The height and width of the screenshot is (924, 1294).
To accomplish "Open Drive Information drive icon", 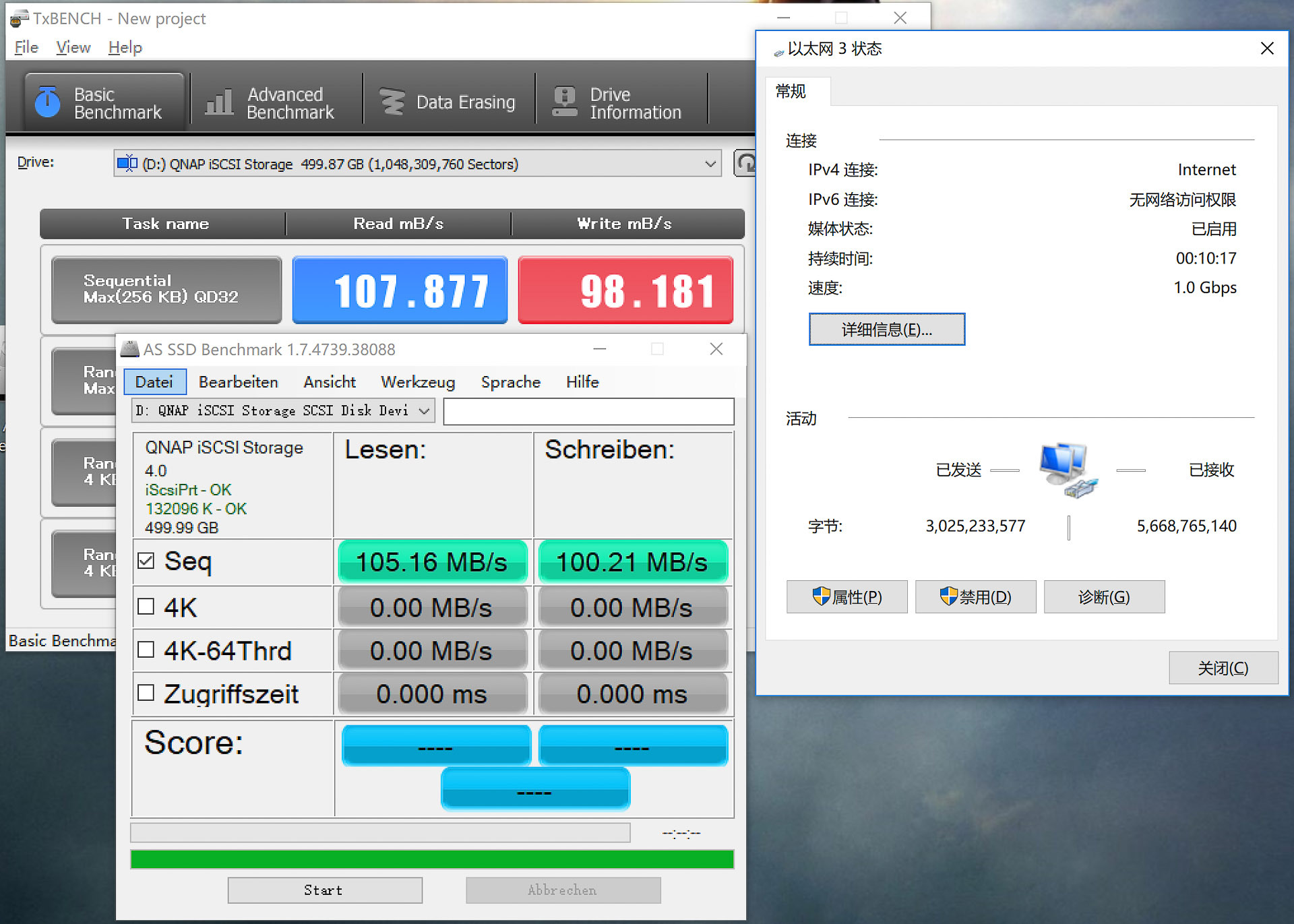I will tap(565, 102).
